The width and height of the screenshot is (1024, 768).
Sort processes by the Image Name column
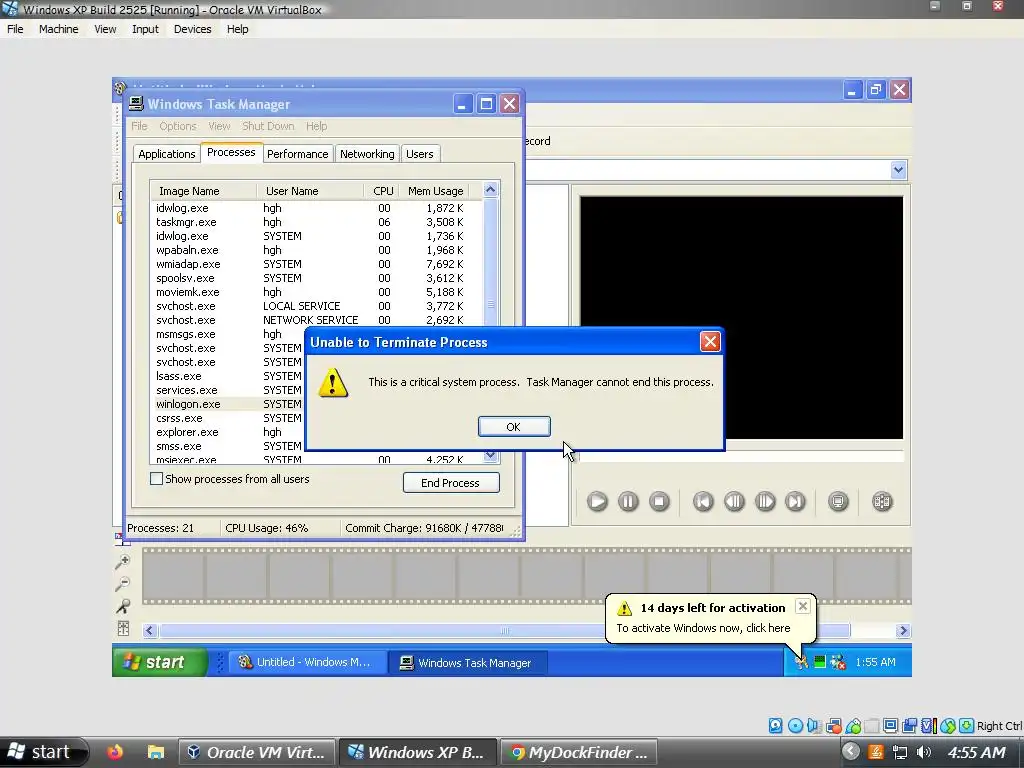[204, 191]
